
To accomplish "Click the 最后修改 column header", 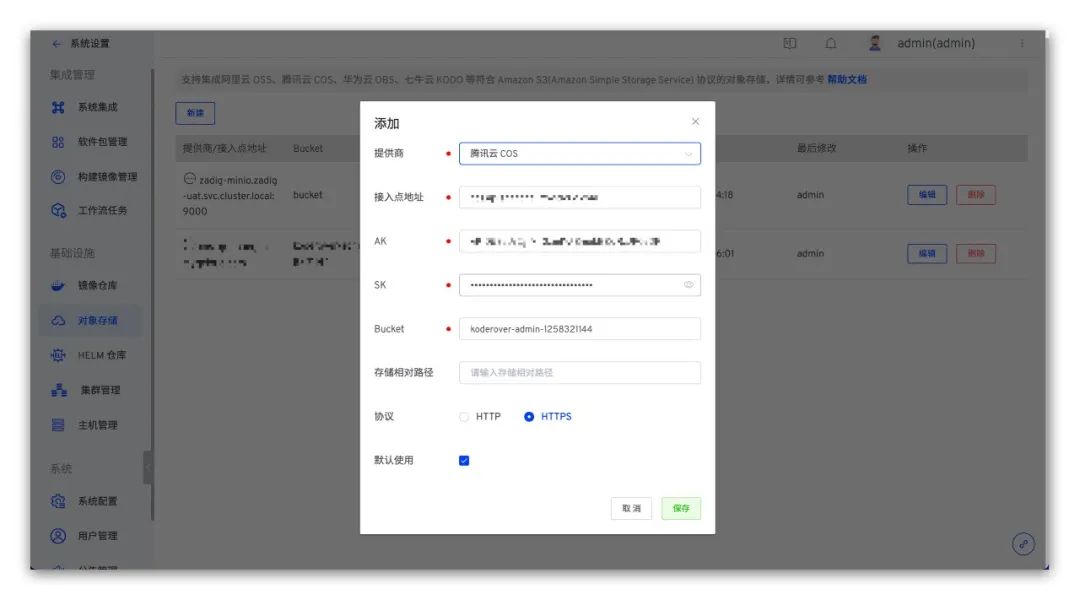I will coord(816,148).
